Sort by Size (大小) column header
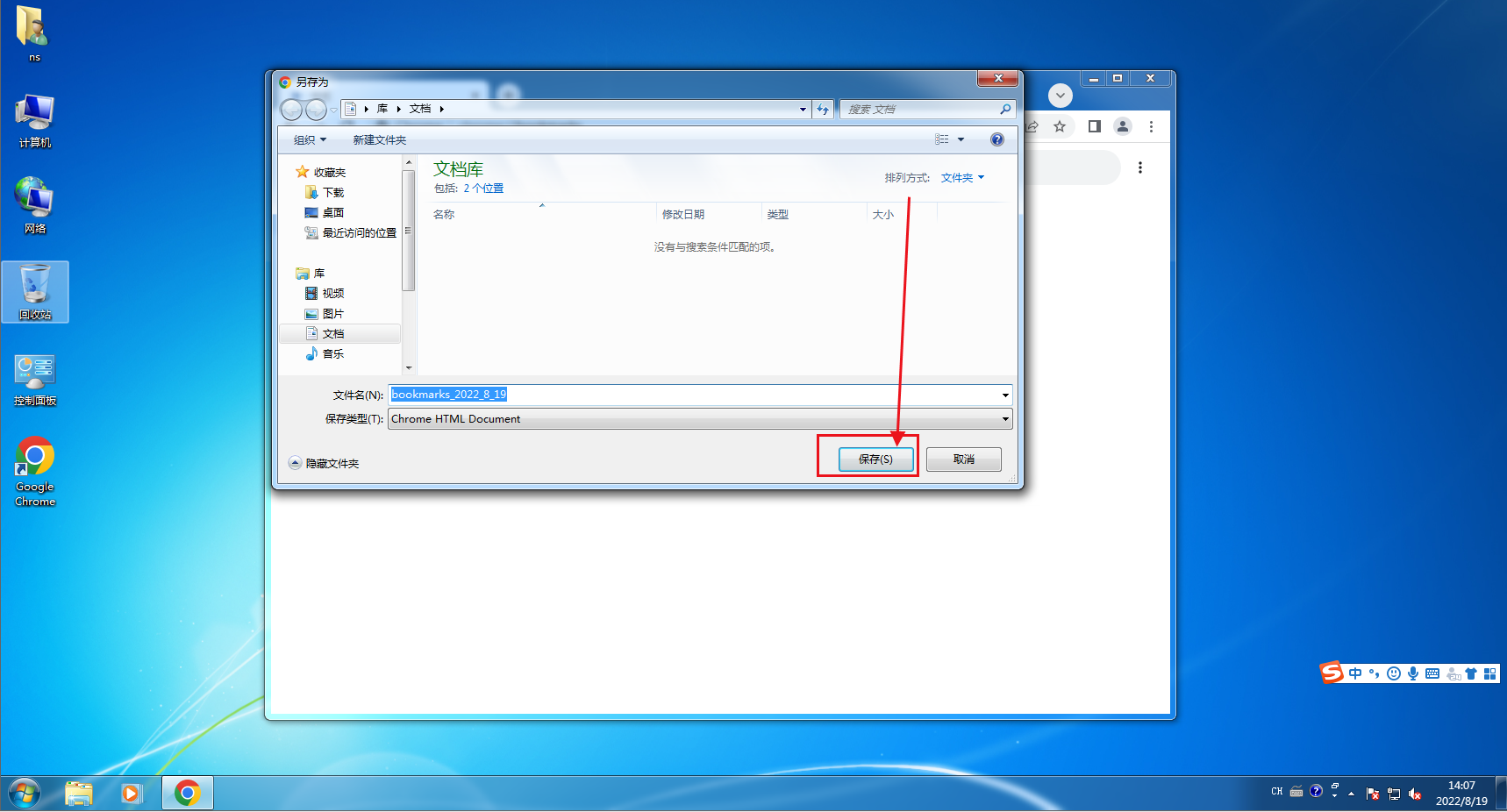1507x812 pixels. 883,215
